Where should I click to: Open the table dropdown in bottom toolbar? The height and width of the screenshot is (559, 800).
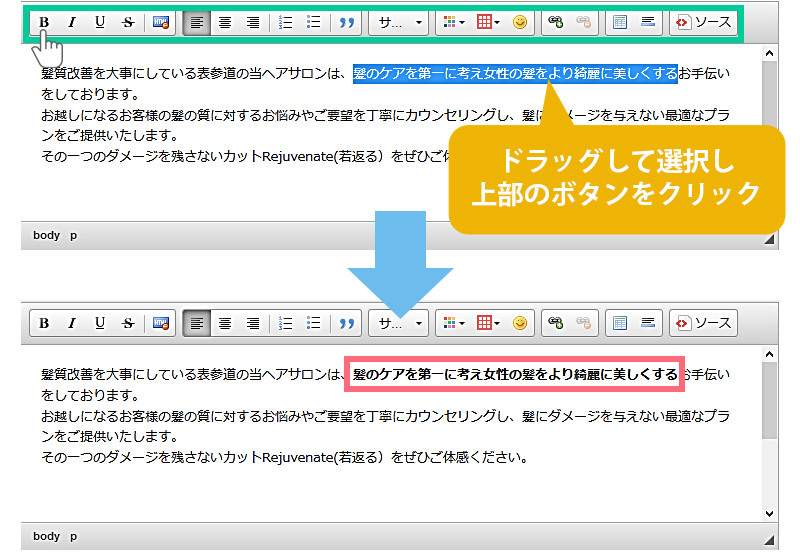pyautogui.click(x=488, y=323)
